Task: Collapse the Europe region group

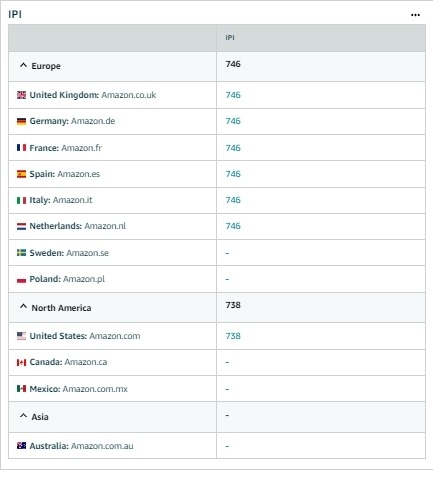Action: pyautogui.click(x=23, y=65)
